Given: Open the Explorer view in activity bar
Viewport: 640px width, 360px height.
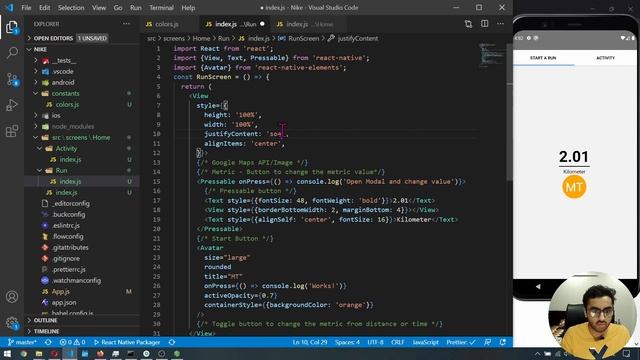Looking at the screenshot, I should click(x=12, y=27).
